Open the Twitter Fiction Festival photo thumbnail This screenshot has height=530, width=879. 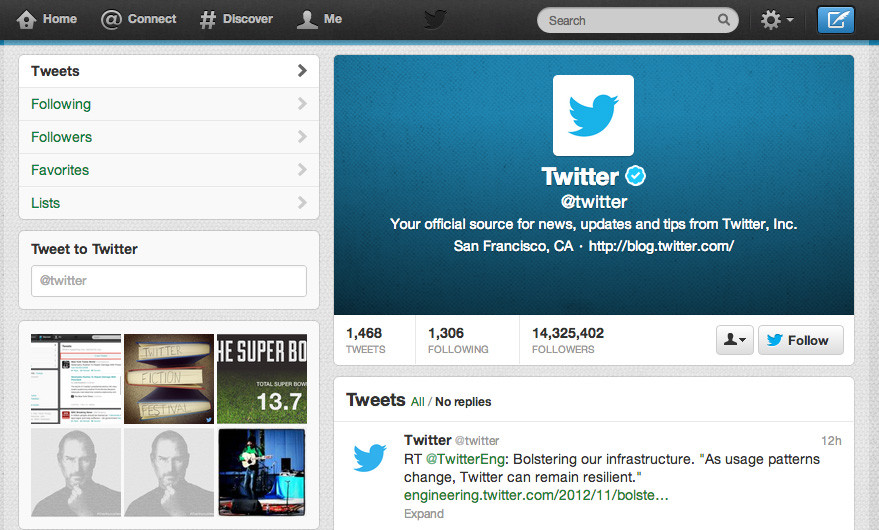coord(168,379)
